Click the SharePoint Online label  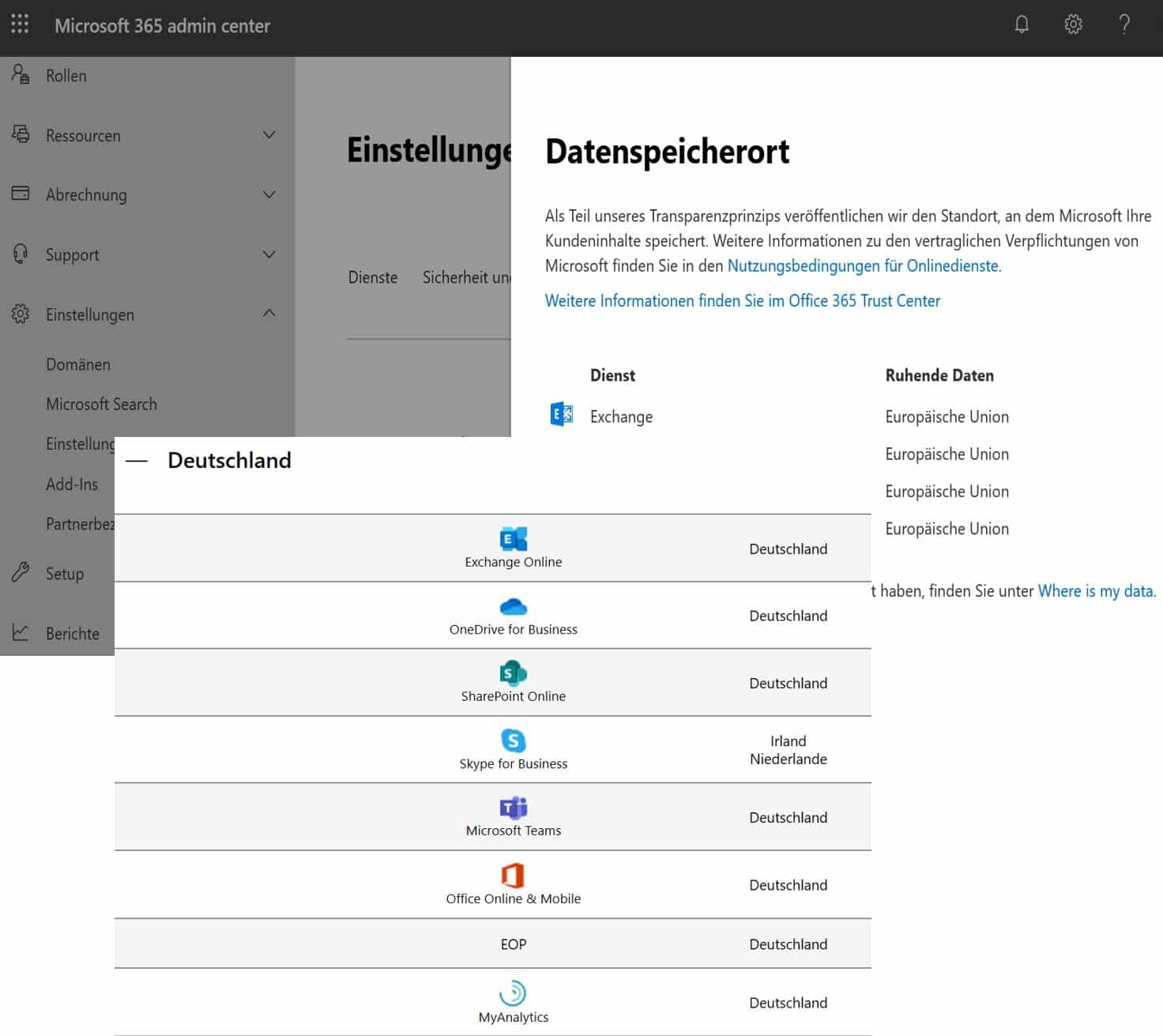(x=514, y=696)
